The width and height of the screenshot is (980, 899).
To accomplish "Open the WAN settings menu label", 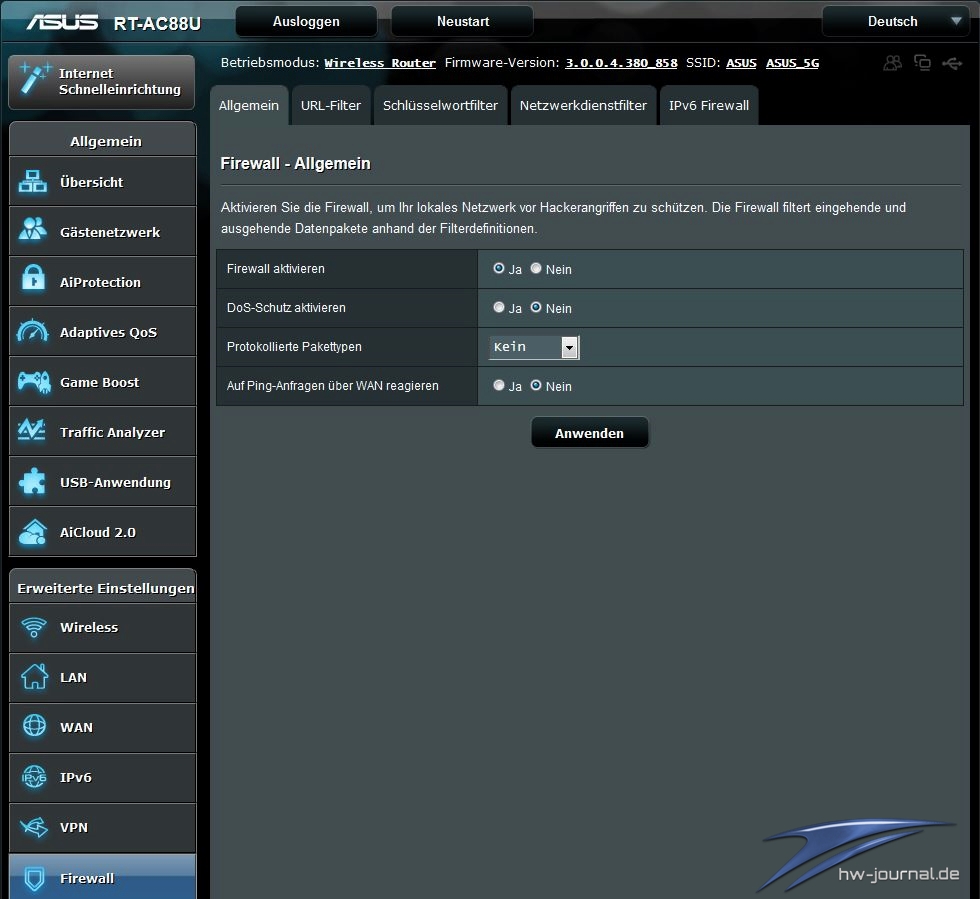I will (76, 727).
